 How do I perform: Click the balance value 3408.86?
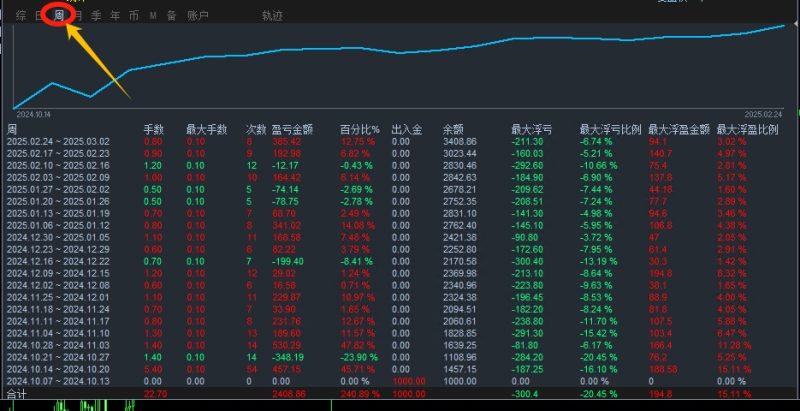click(x=460, y=142)
